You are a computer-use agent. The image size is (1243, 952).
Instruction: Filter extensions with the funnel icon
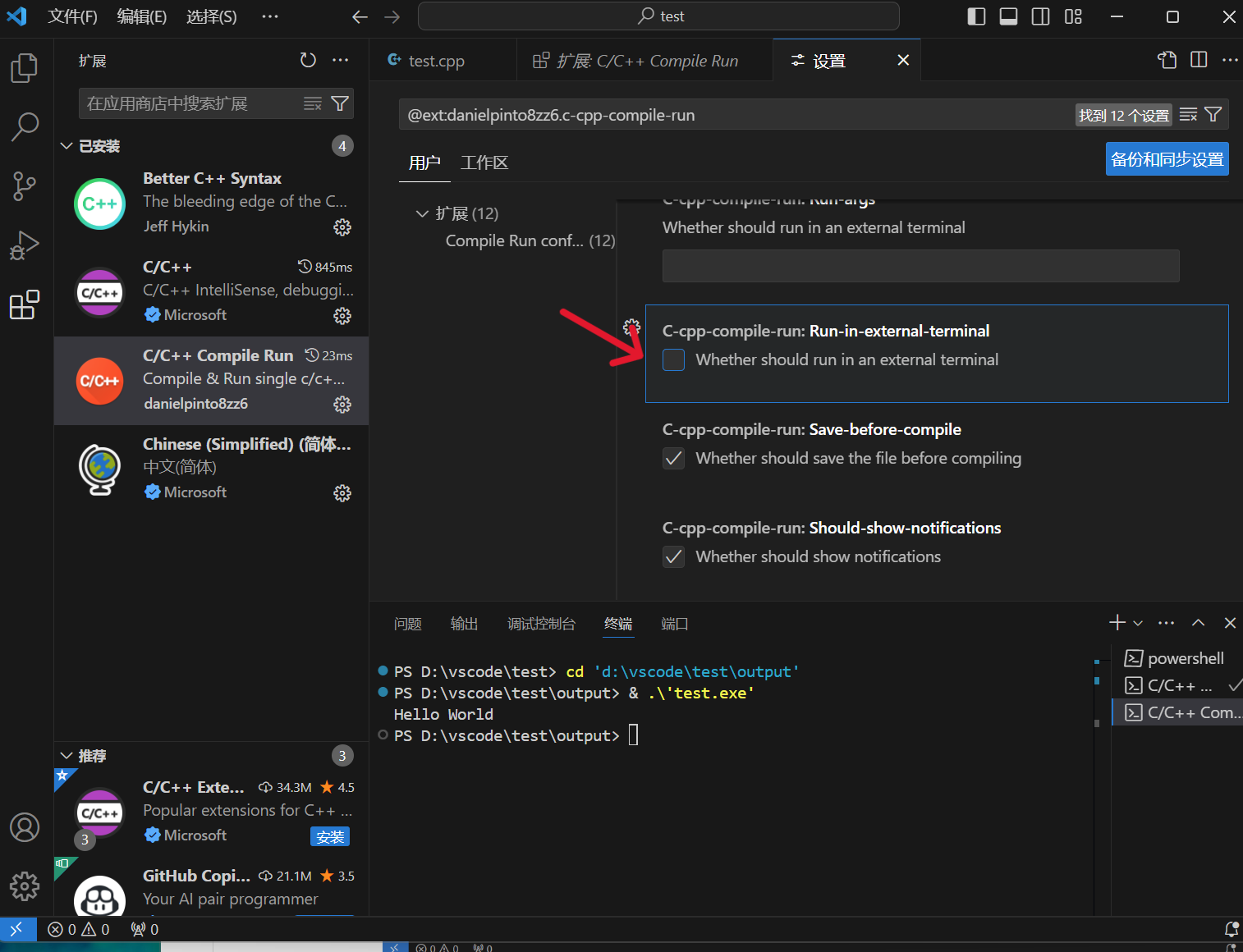(x=340, y=103)
